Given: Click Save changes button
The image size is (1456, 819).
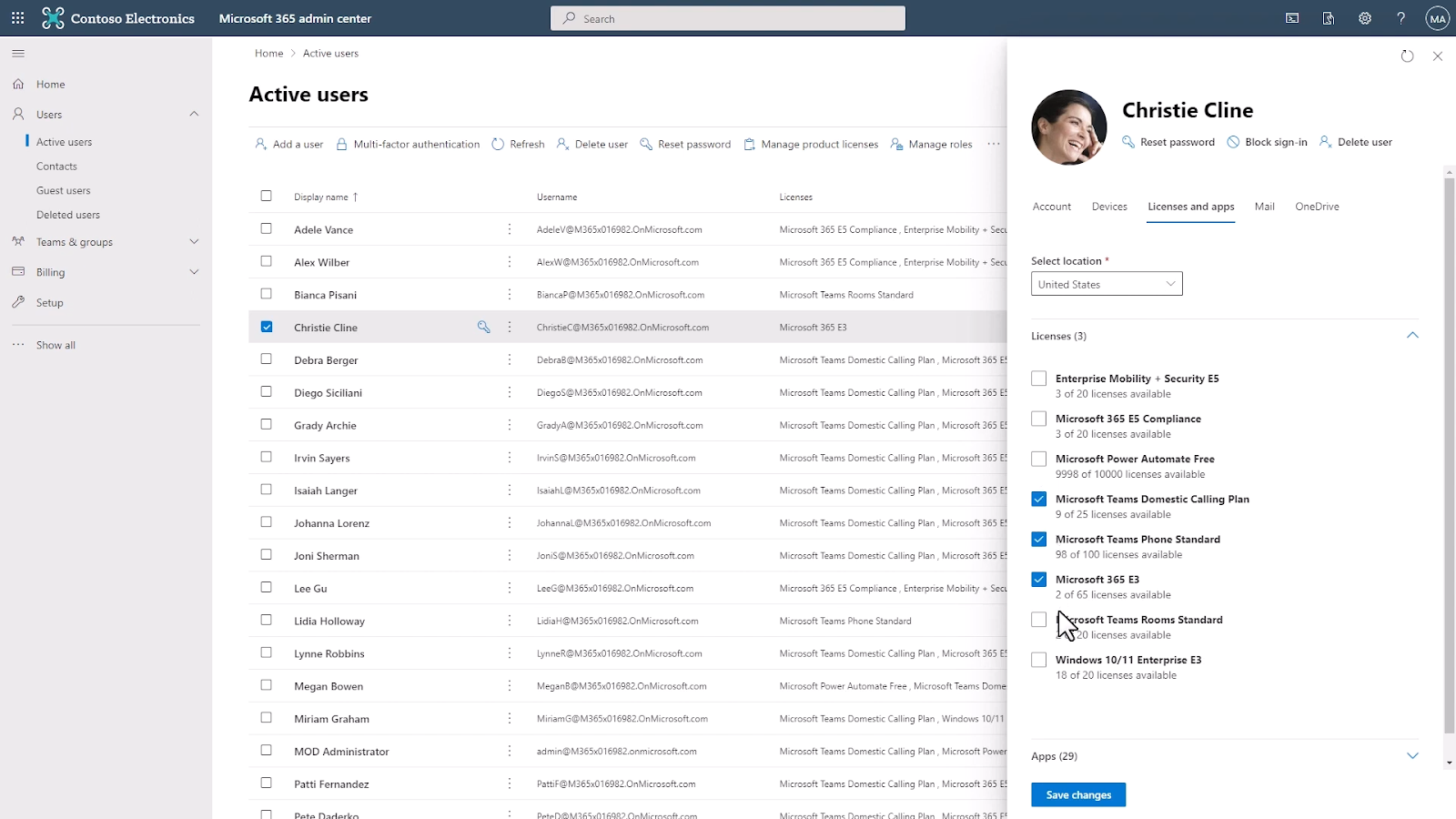Looking at the screenshot, I should click(x=1078, y=794).
